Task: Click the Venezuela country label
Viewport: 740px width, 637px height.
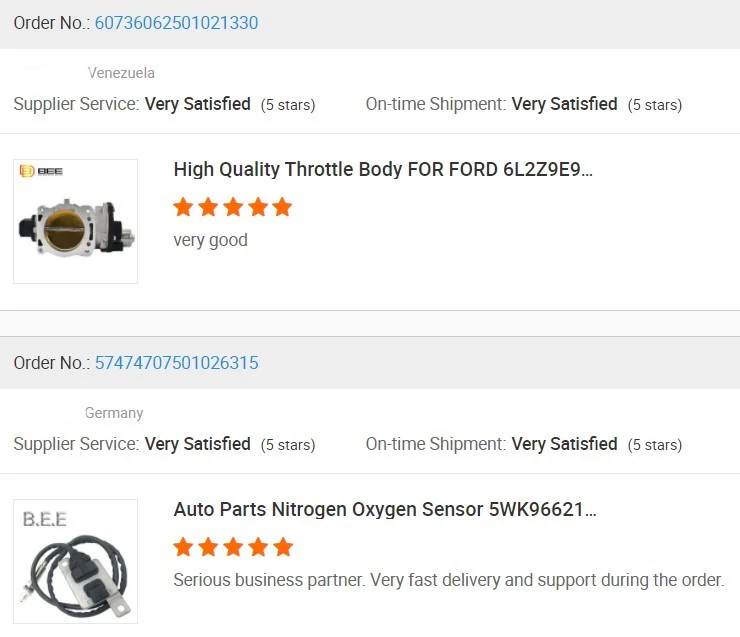Action: pos(121,73)
